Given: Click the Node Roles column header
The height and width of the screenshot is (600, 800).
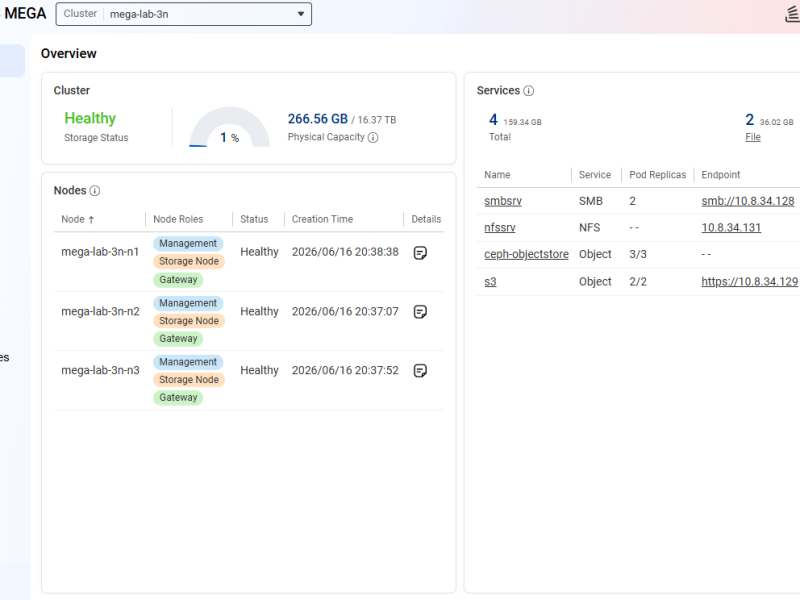Looking at the screenshot, I should [178, 219].
